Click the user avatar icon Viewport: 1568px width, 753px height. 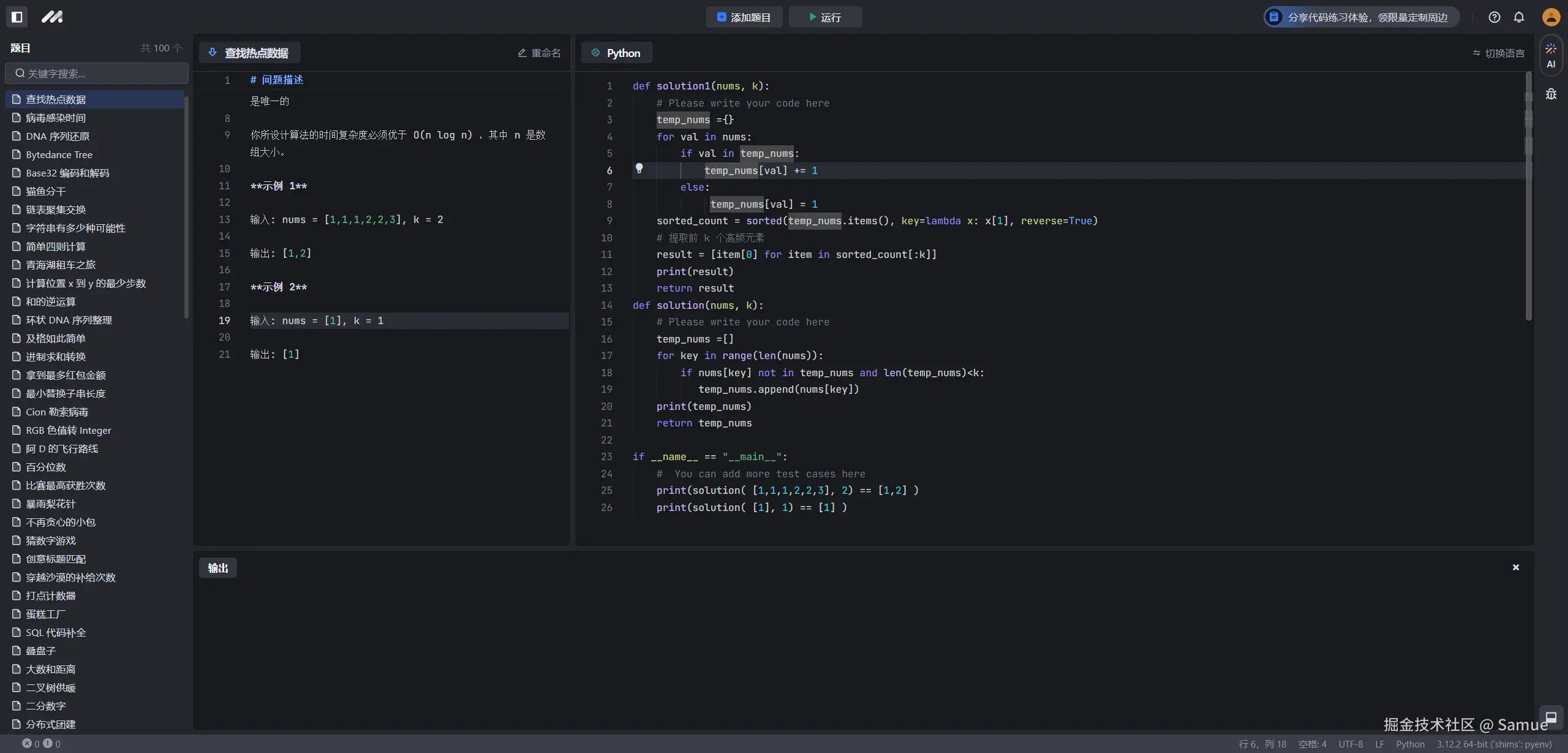1551,17
